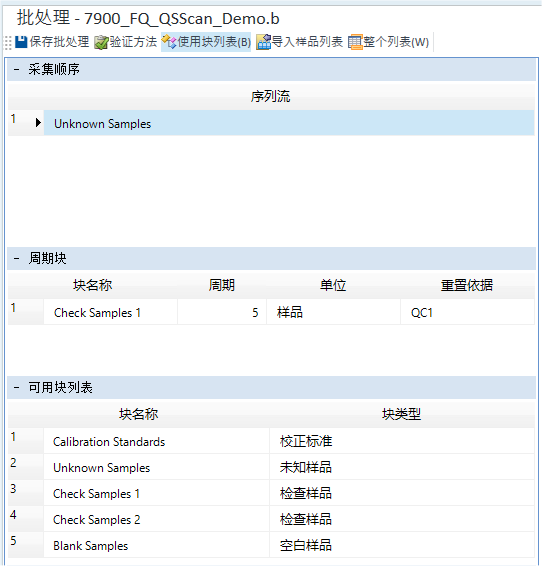The image size is (542, 566).
Task: Select the 样品 unit cell
Action: click(x=333, y=312)
